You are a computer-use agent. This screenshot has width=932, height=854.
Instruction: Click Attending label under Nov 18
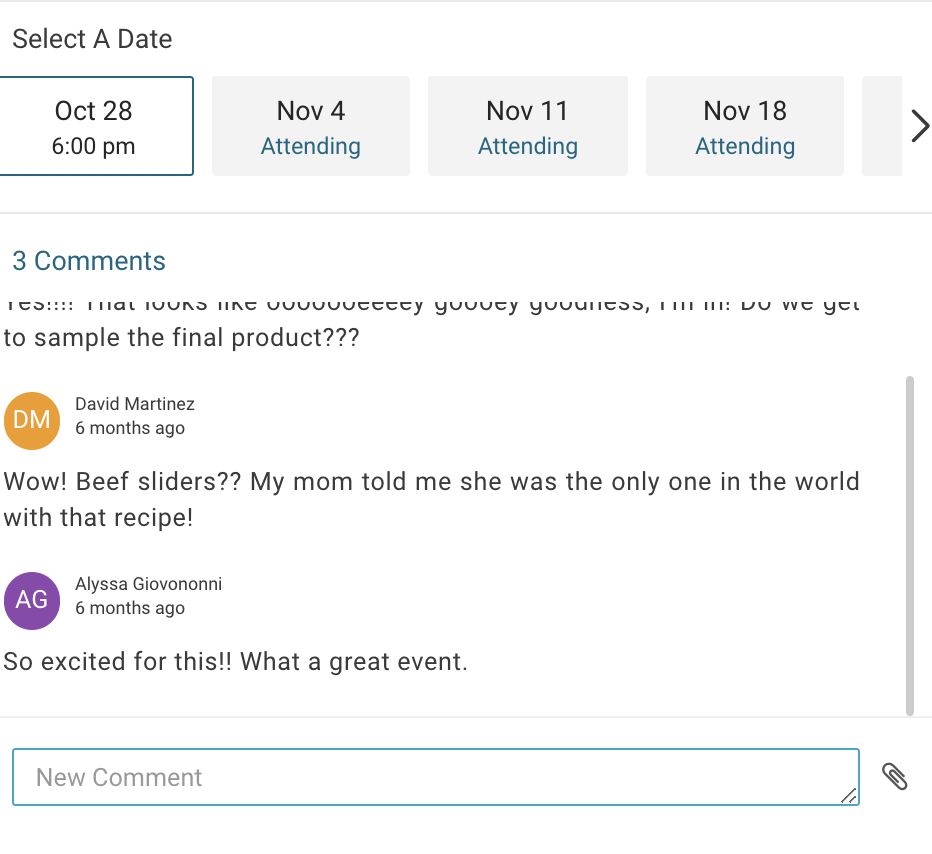point(745,146)
